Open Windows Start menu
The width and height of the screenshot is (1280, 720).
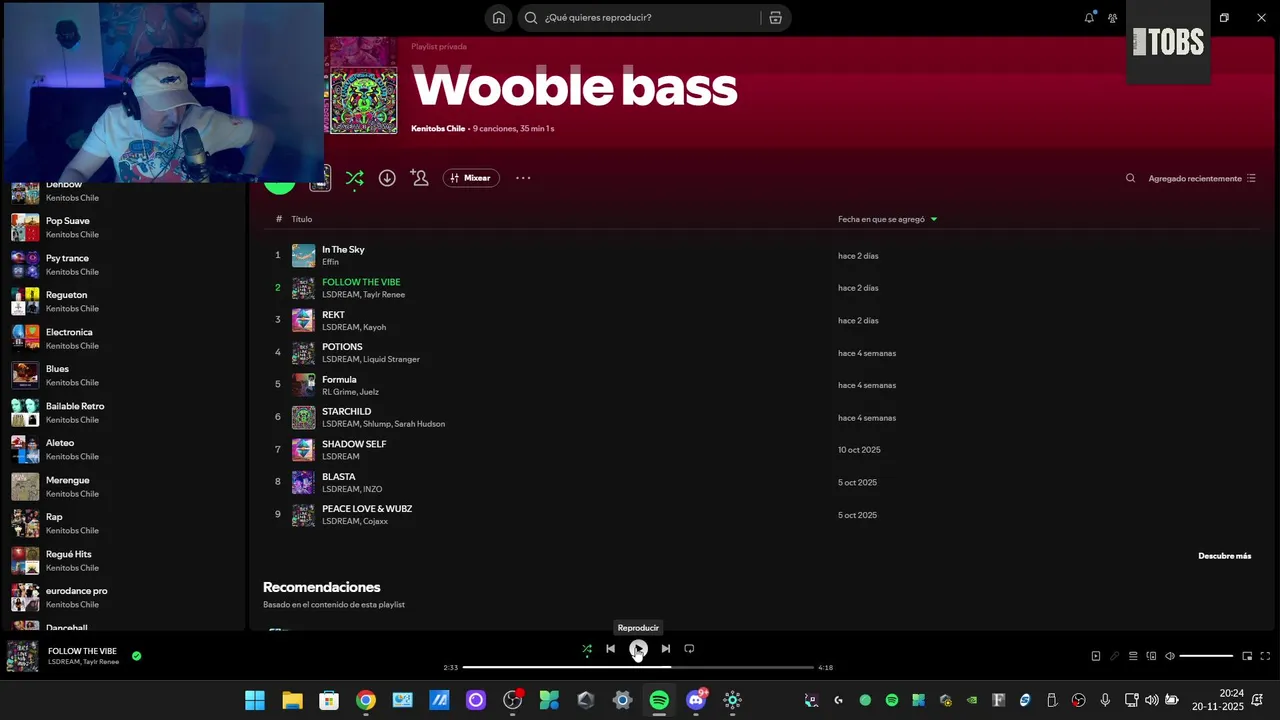tap(255, 700)
